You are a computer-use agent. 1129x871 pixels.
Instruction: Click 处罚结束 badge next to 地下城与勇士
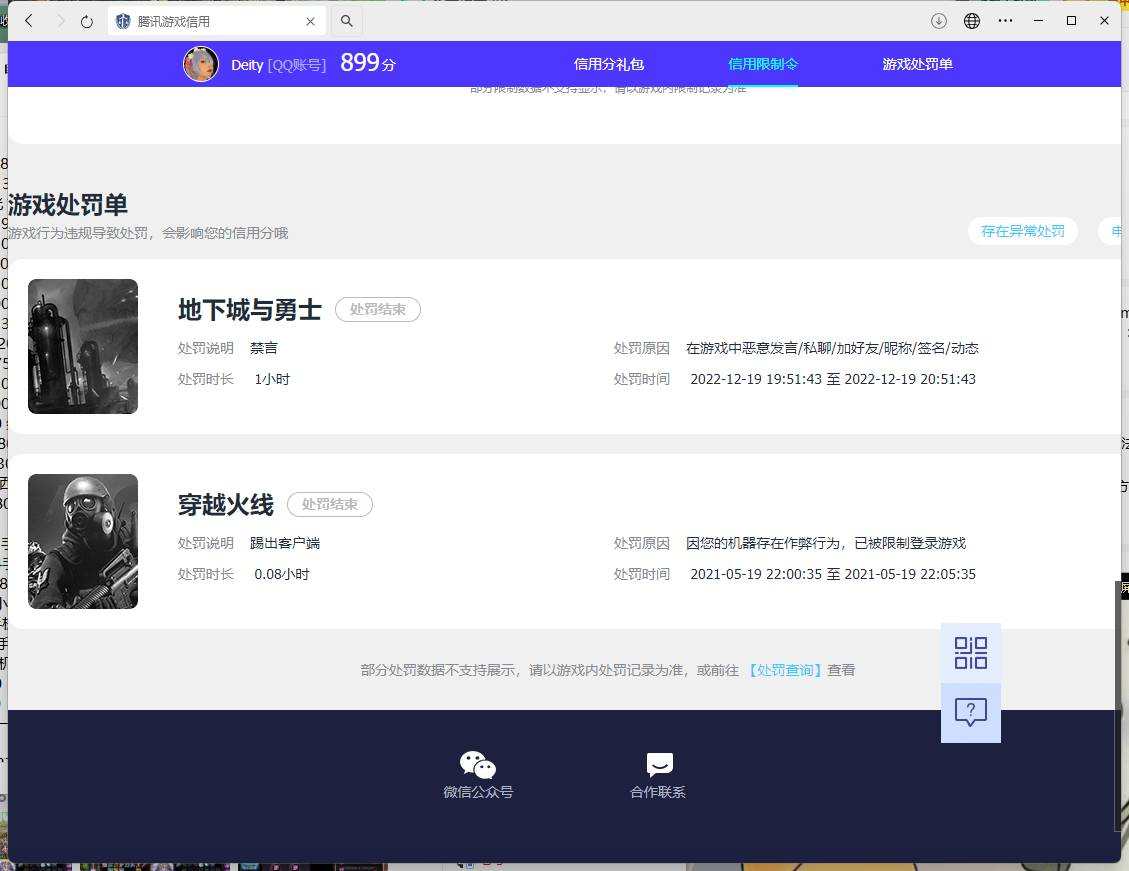[378, 310]
